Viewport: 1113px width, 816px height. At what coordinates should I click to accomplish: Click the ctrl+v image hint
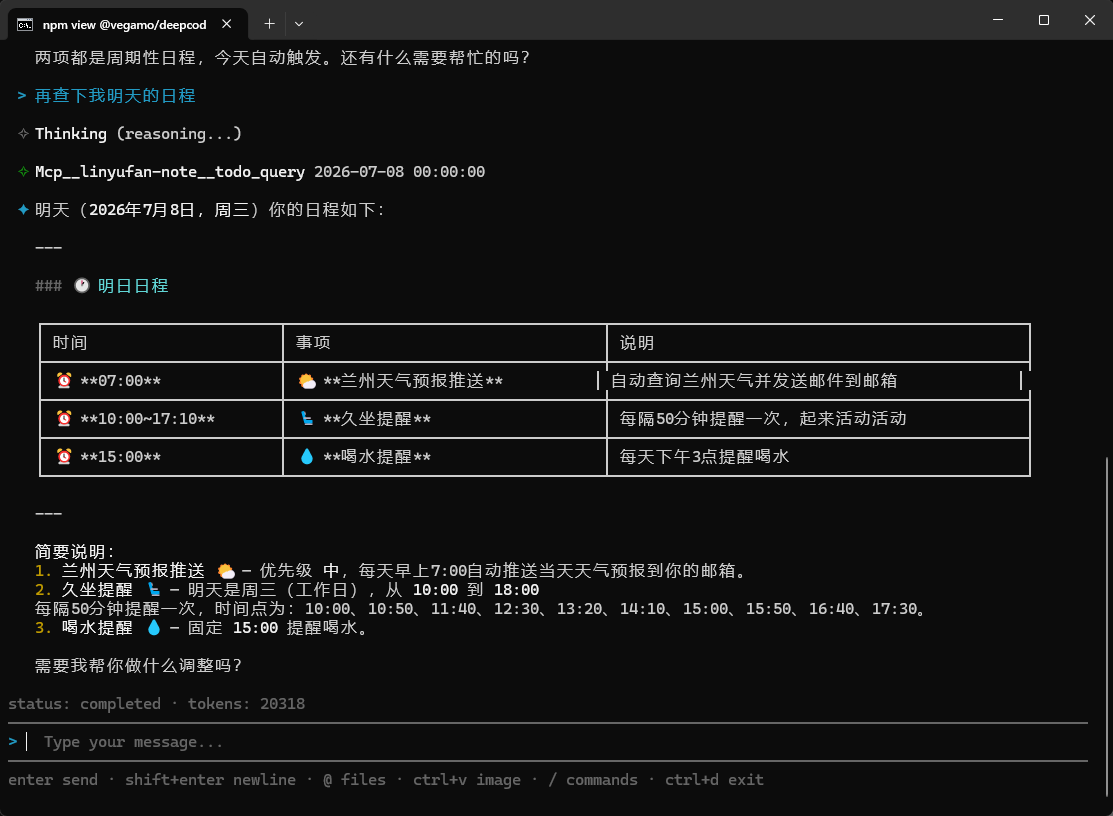(466, 780)
